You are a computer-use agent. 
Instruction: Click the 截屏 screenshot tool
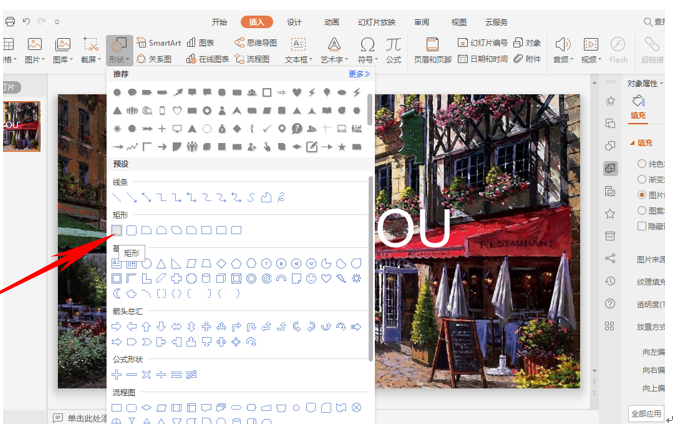pyautogui.click(x=91, y=50)
